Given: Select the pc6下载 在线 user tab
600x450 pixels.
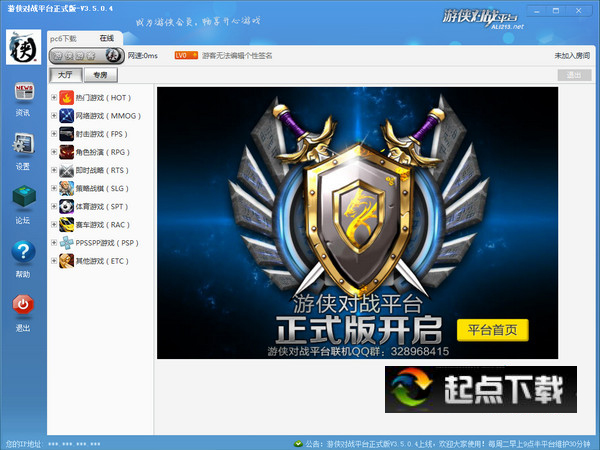Looking at the screenshot, I should 85,38.
